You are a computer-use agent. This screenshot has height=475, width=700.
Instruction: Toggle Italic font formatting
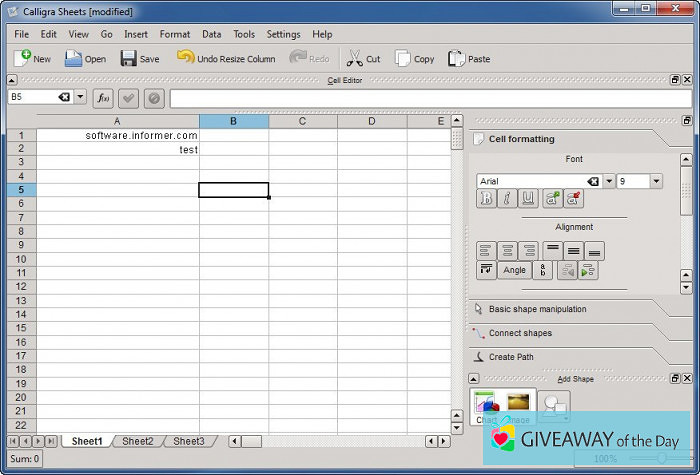coord(507,199)
